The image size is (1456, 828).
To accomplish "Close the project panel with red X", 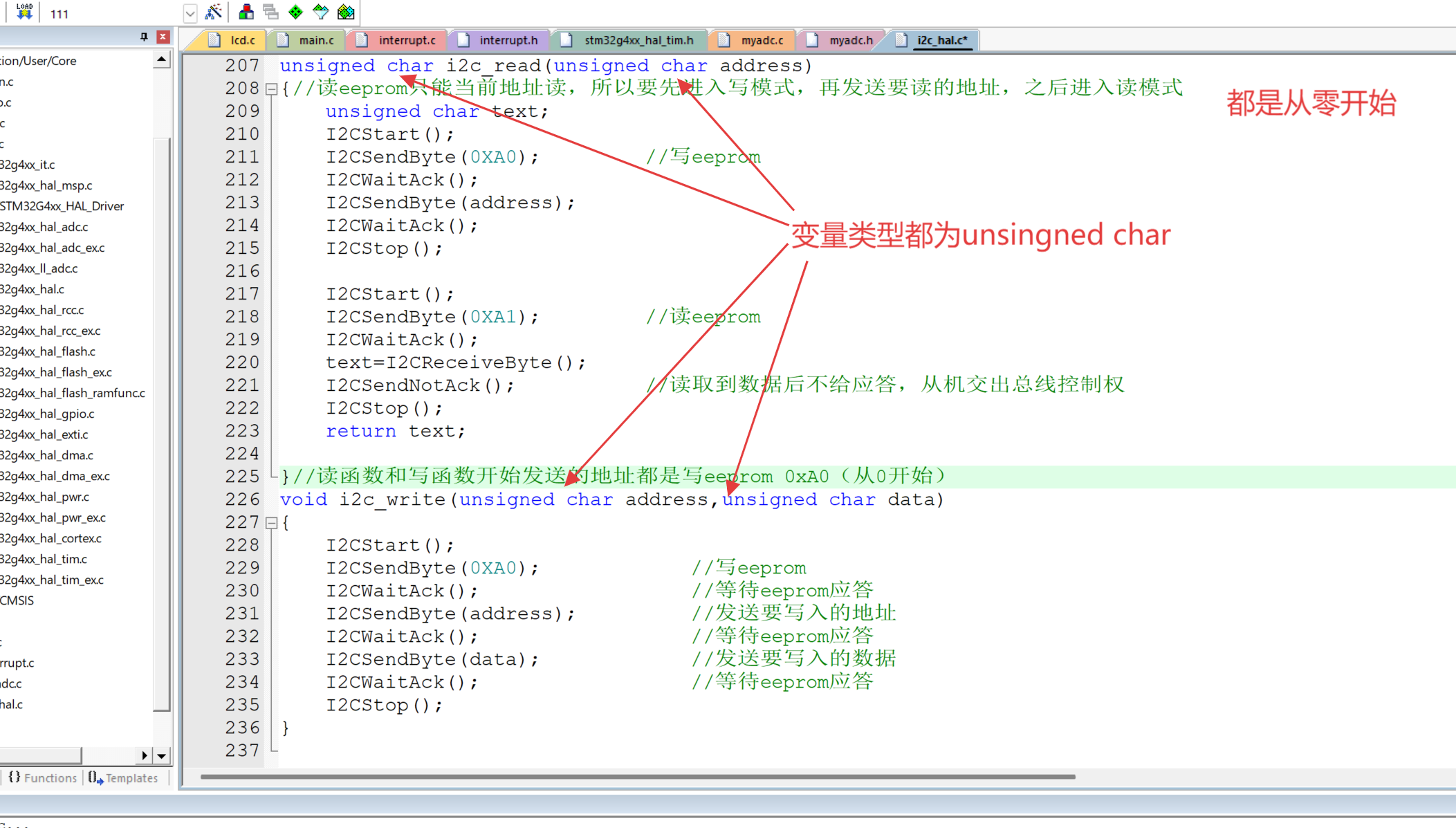I will click(x=163, y=37).
